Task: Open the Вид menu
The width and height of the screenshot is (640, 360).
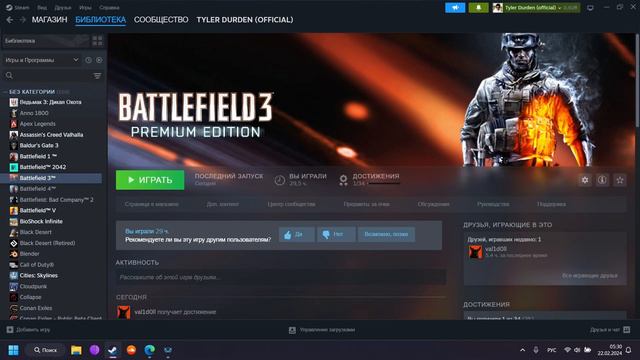Action: point(42,7)
